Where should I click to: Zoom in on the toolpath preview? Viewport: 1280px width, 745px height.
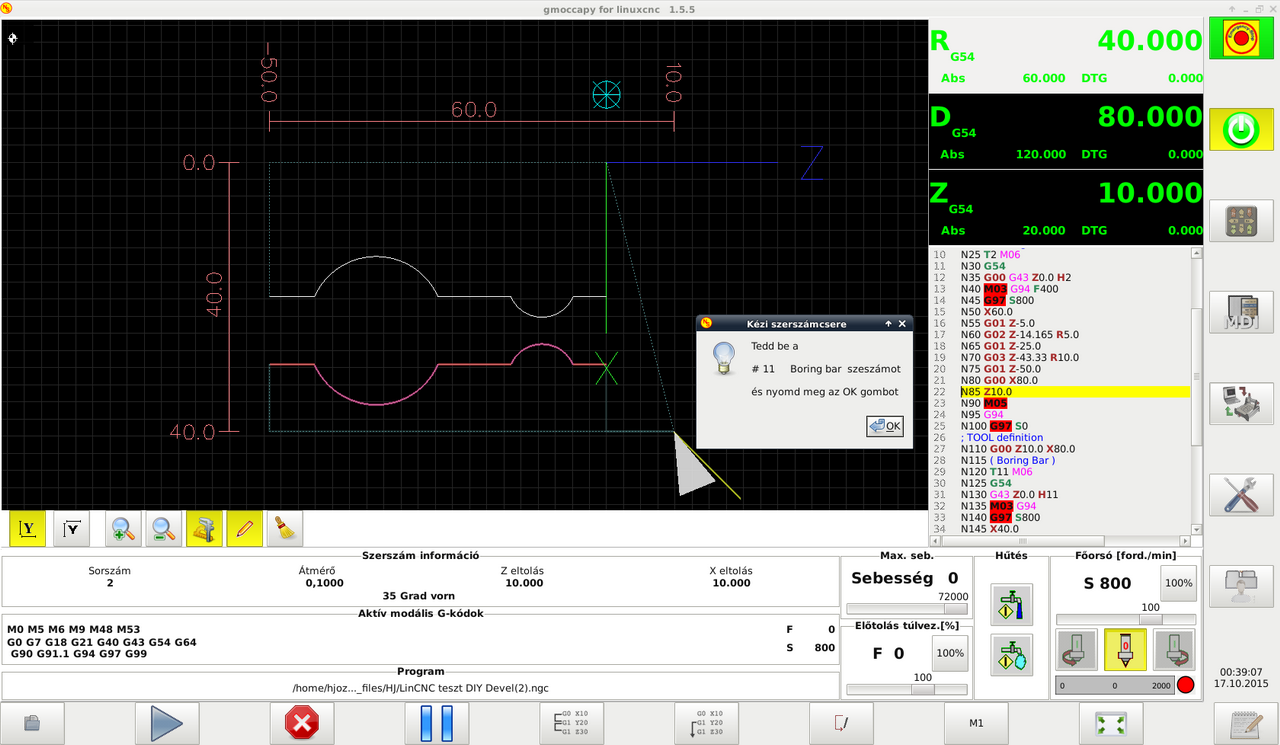click(123, 529)
